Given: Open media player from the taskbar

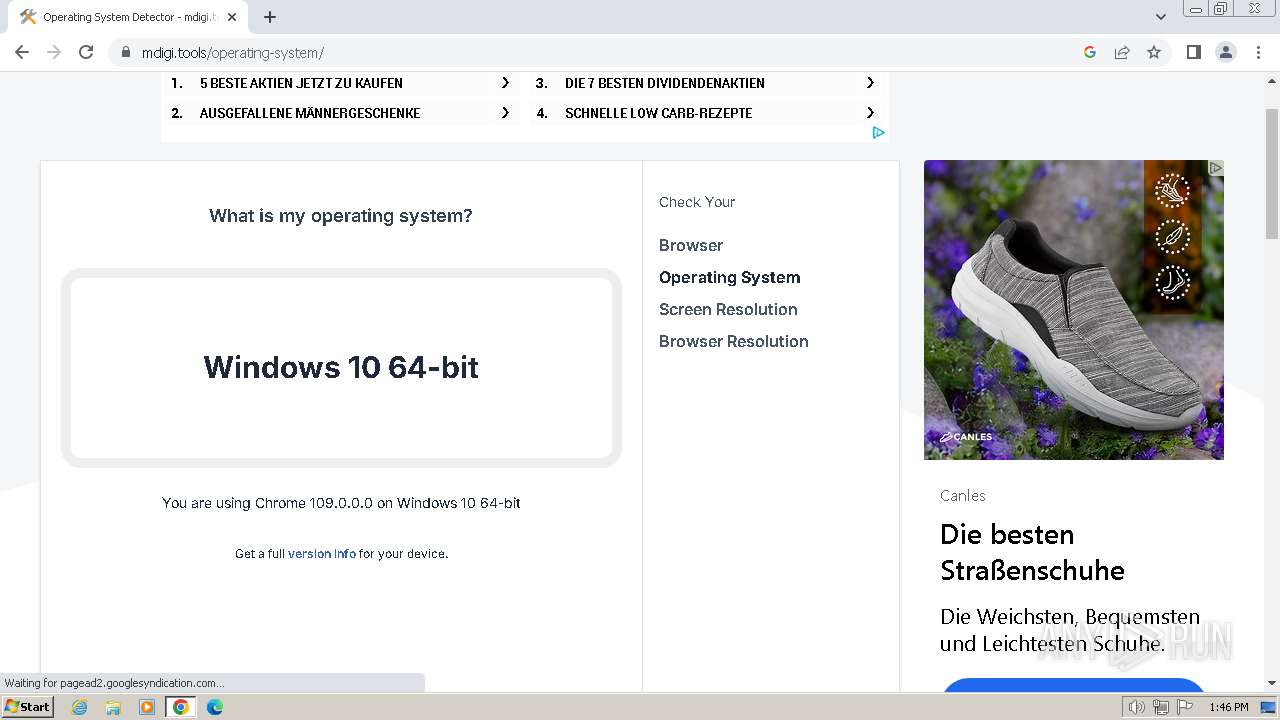Looking at the screenshot, I should [x=147, y=707].
